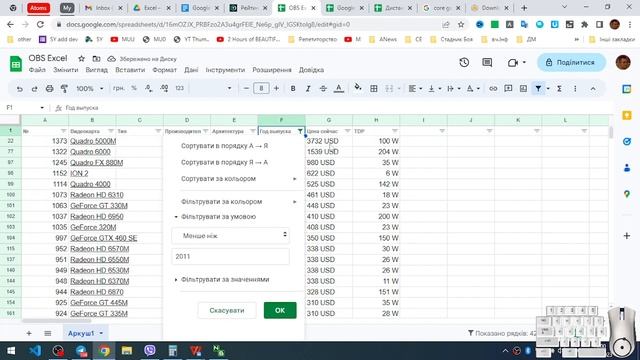The image size is (640, 360).
Task: Open the Quadro 5000M link
Action: click(93, 141)
